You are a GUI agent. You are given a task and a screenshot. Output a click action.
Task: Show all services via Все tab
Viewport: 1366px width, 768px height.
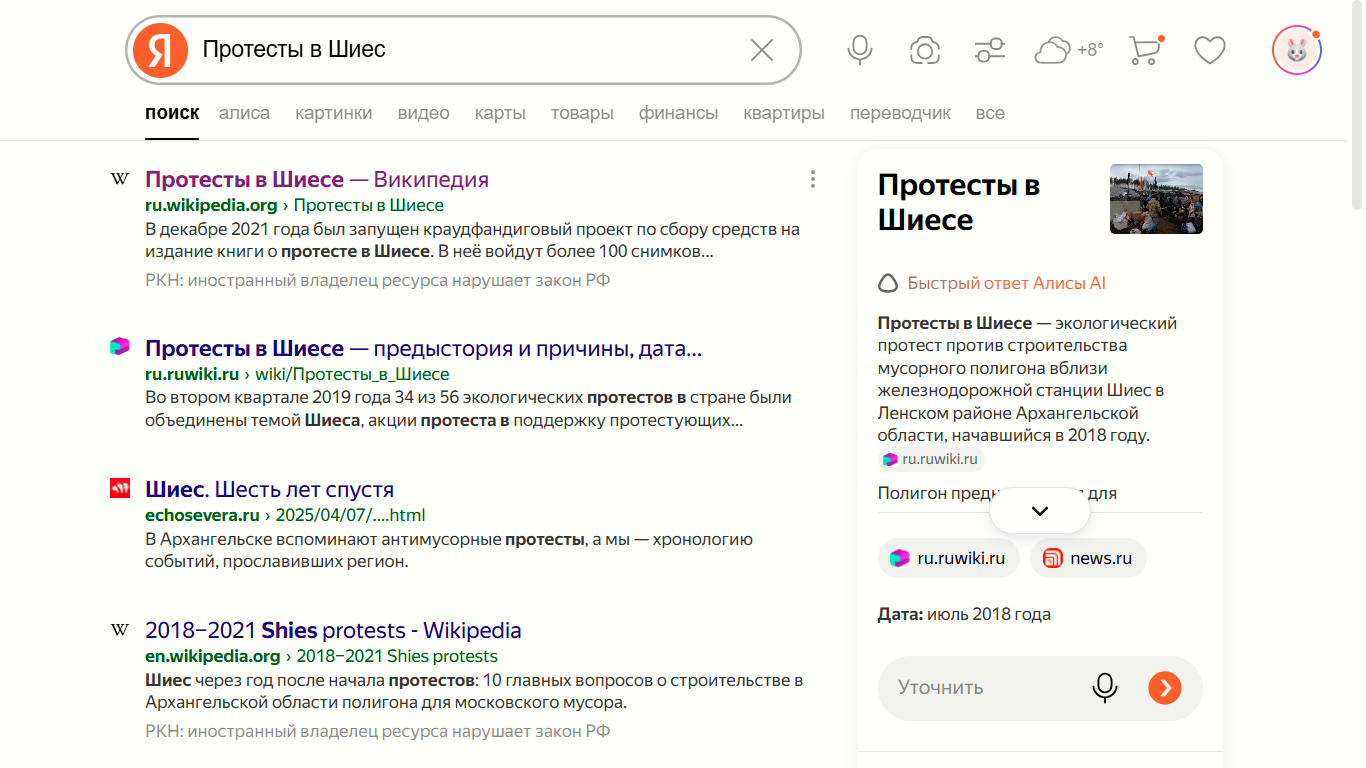click(x=990, y=113)
